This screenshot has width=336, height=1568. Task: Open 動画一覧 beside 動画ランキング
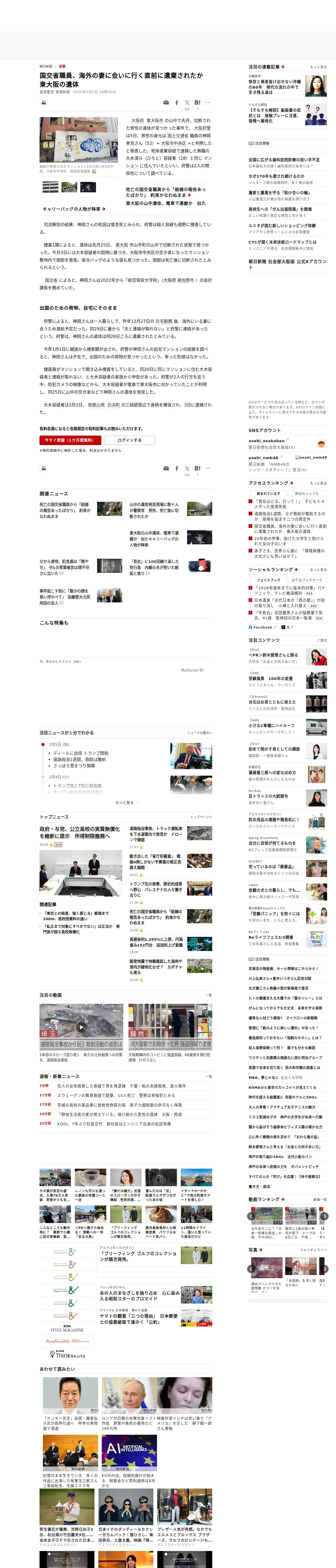coord(320,1199)
